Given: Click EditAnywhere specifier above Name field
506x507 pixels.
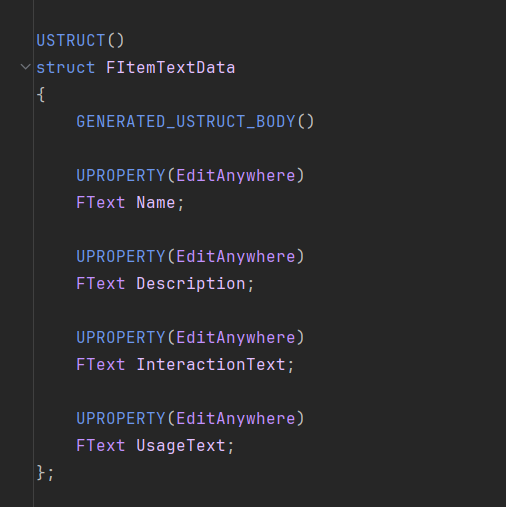Looking at the screenshot, I should [x=236, y=175].
